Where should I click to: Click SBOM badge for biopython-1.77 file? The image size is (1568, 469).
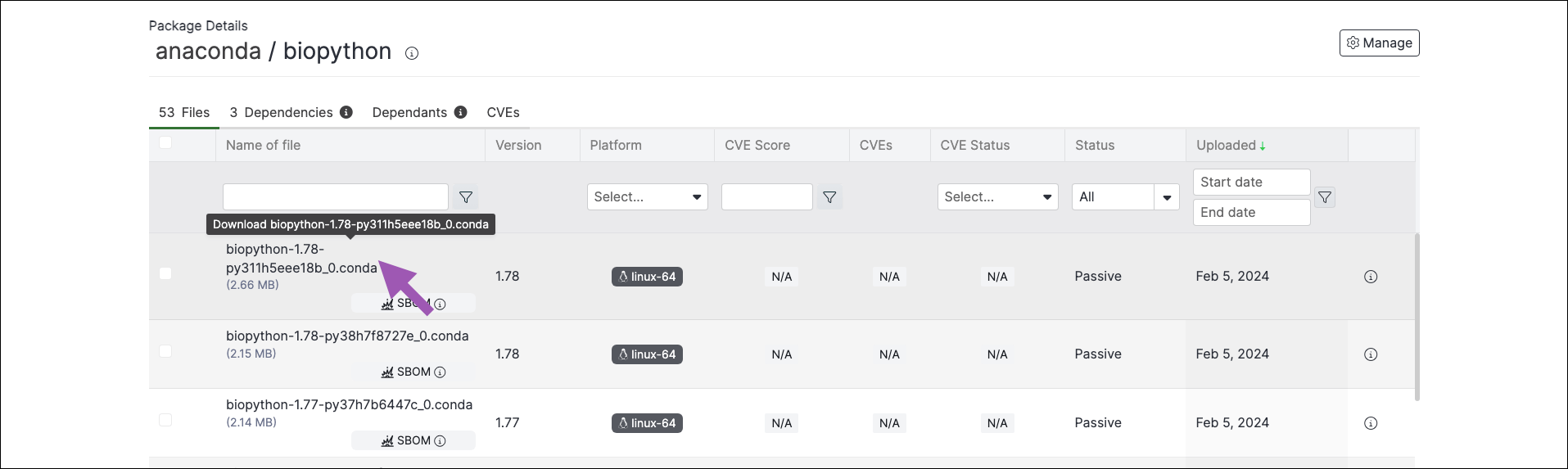tap(413, 440)
